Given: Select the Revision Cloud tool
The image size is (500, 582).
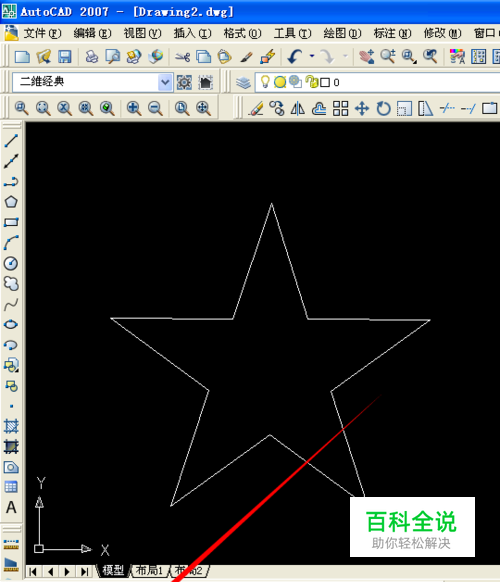Looking at the screenshot, I should 11,284.
